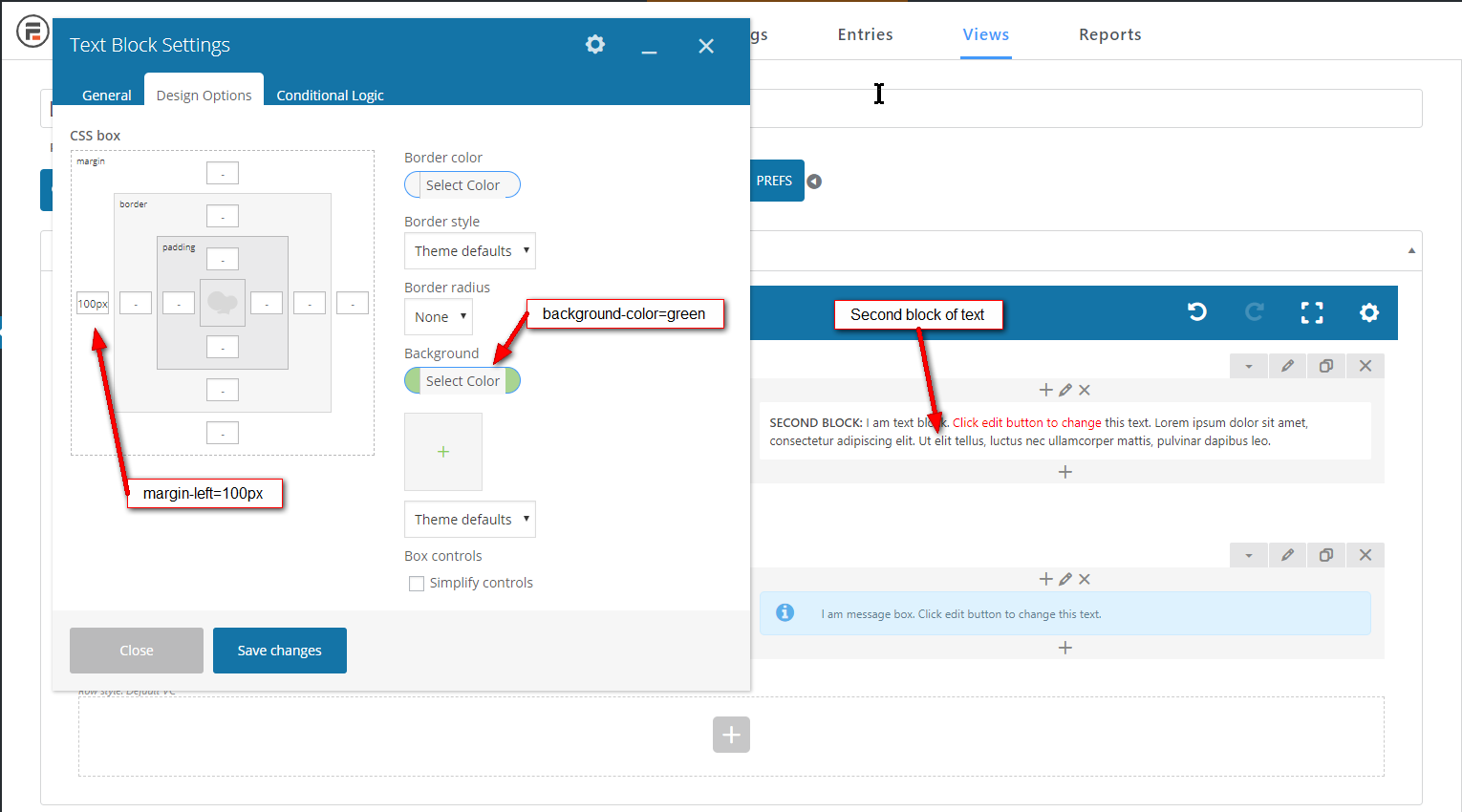This screenshot has width=1462, height=812.
Task: Expand row options arrow for message box row
Action: coord(1249,555)
